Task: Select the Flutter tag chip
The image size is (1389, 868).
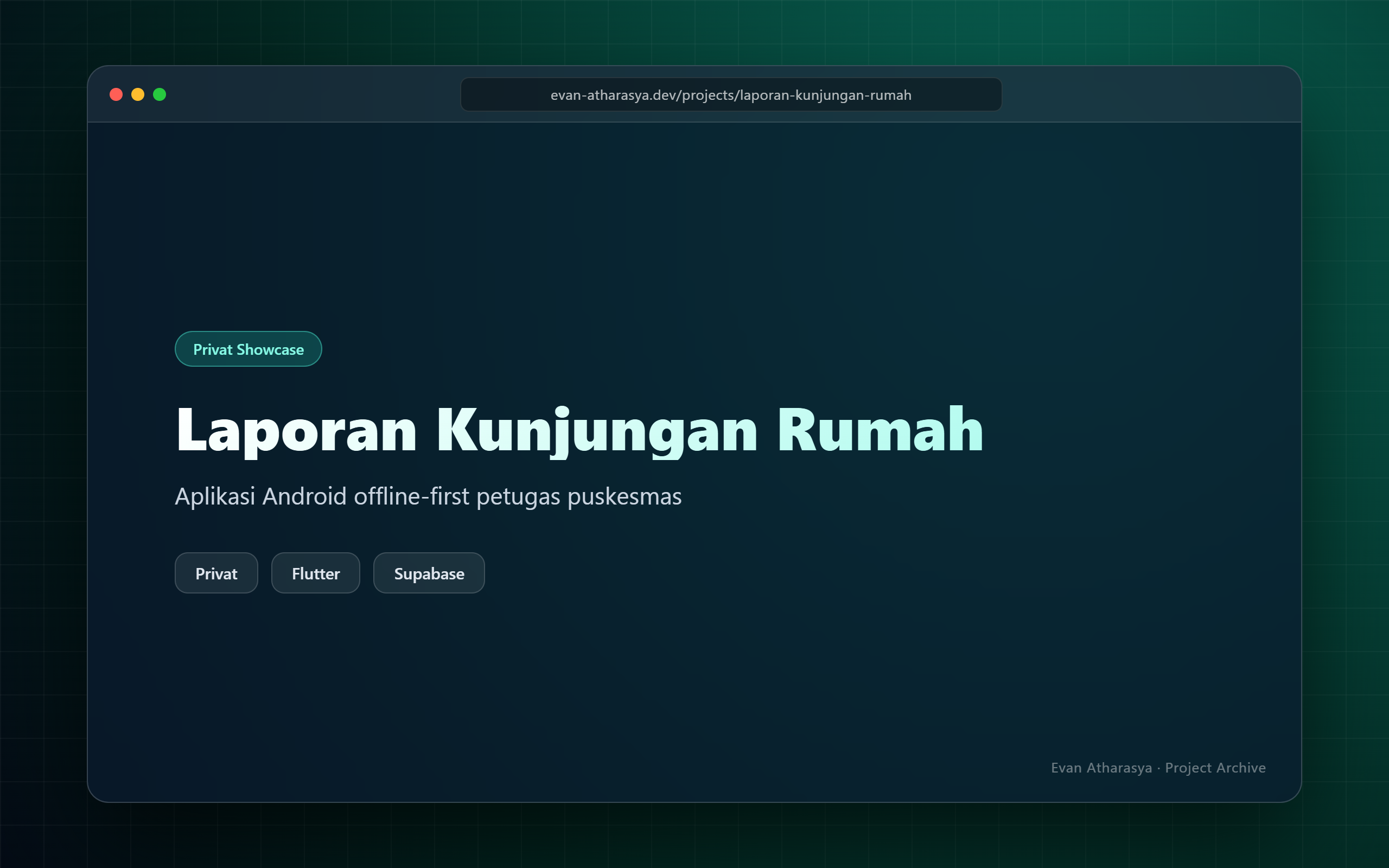Action: click(316, 573)
